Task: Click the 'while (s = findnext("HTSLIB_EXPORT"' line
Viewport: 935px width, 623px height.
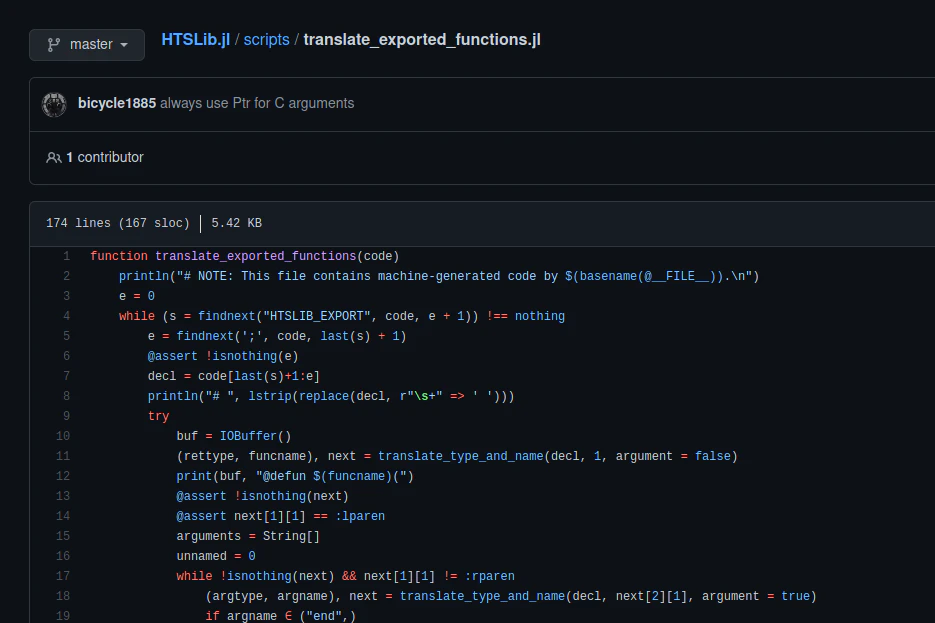Action: (x=342, y=316)
